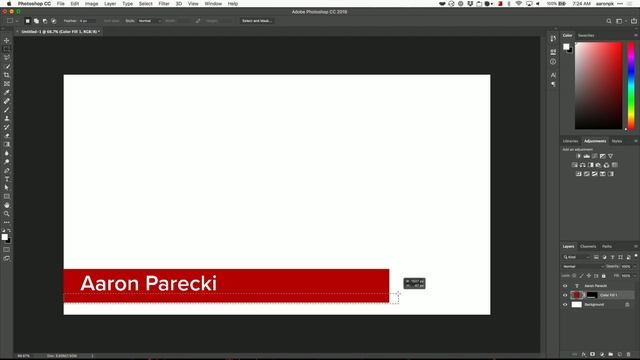The image size is (640, 360).
Task: Click the Background layer thumbnail
Action: pyautogui.click(x=576, y=304)
